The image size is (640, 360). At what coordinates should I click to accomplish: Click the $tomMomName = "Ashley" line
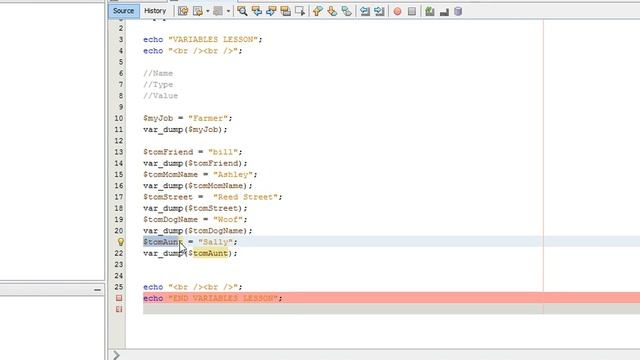(200, 175)
